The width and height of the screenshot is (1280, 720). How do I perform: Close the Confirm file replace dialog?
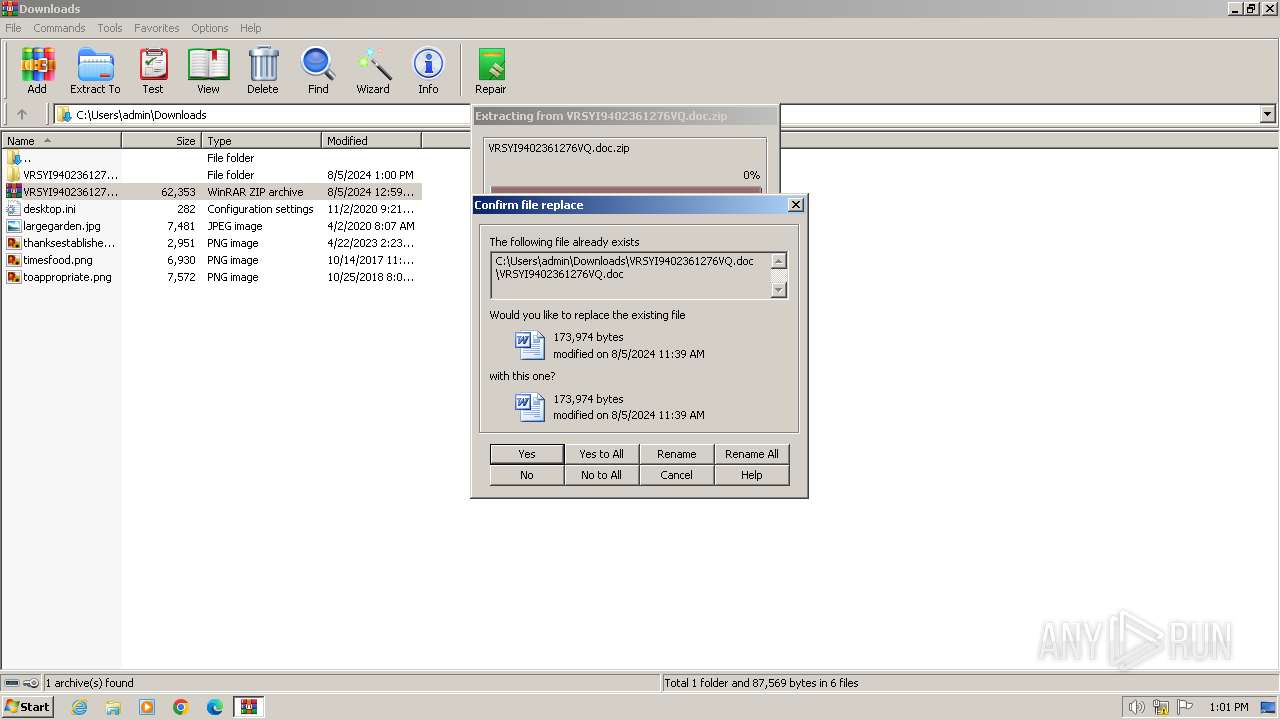796,205
